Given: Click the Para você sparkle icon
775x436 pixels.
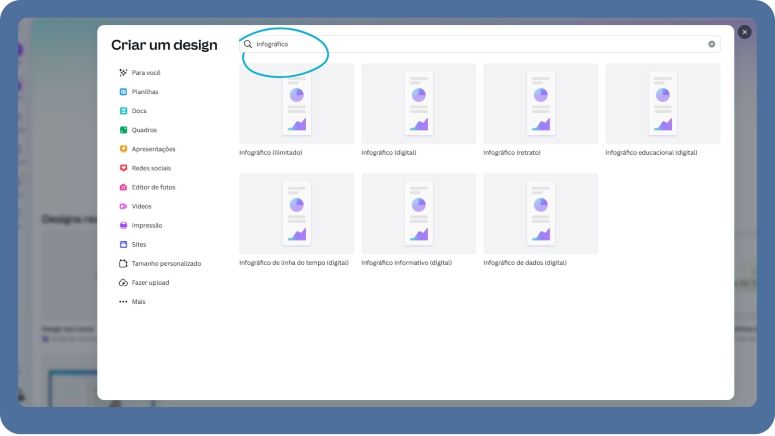Looking at the screenshot, I should point(123,73).
